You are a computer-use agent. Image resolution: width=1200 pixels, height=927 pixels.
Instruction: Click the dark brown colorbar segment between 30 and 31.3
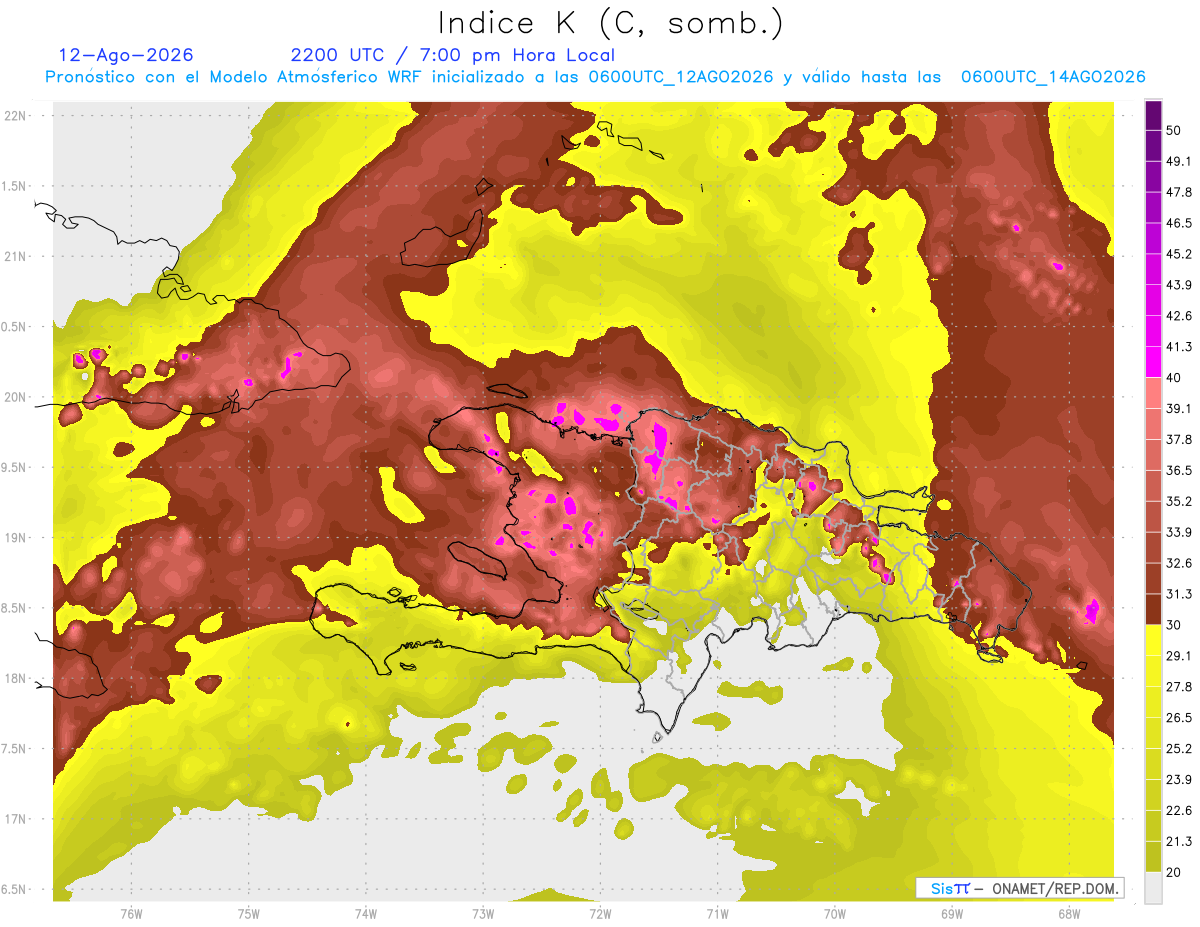click(1153, 609)
